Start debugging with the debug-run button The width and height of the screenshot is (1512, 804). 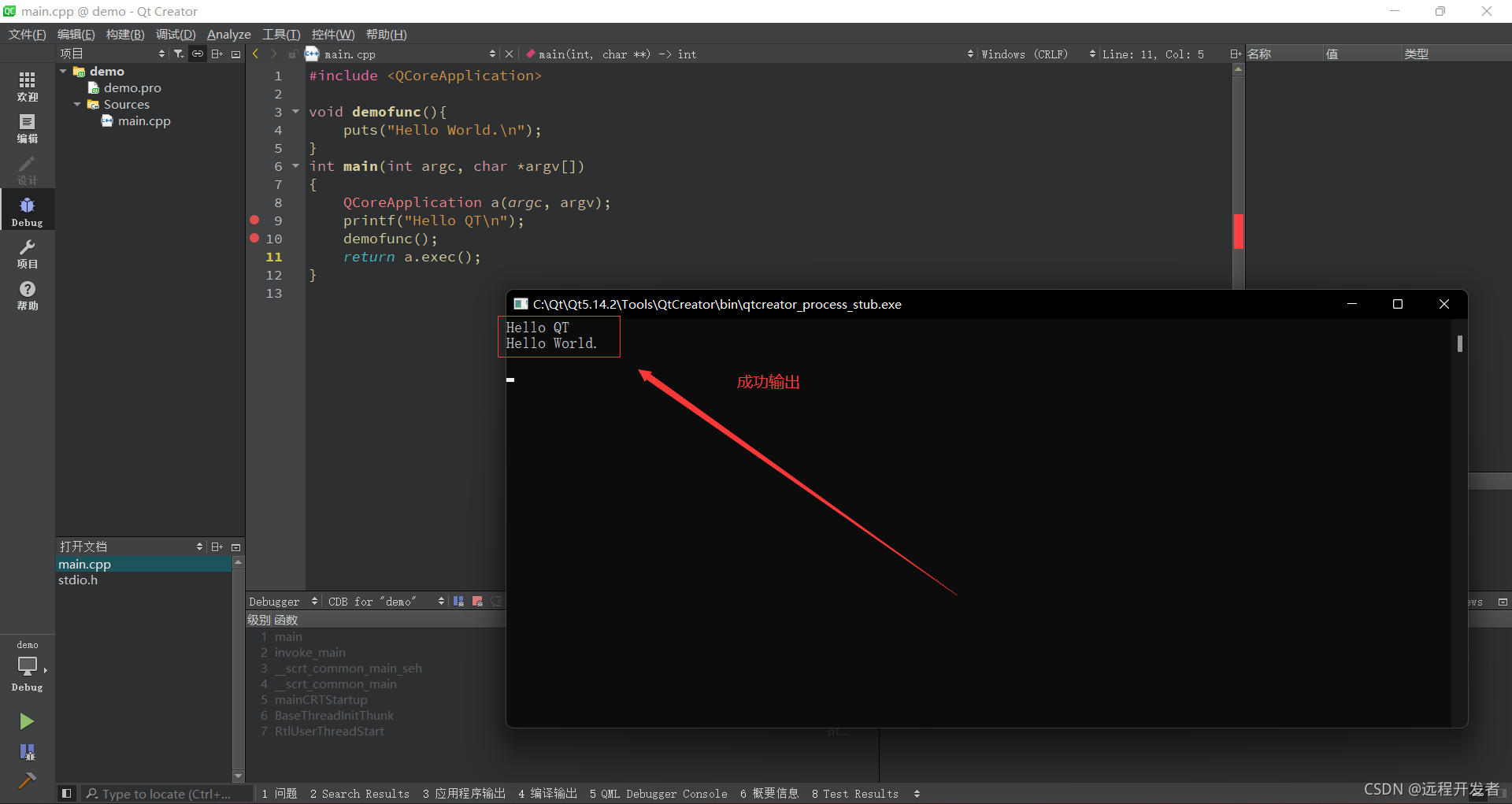27,752
